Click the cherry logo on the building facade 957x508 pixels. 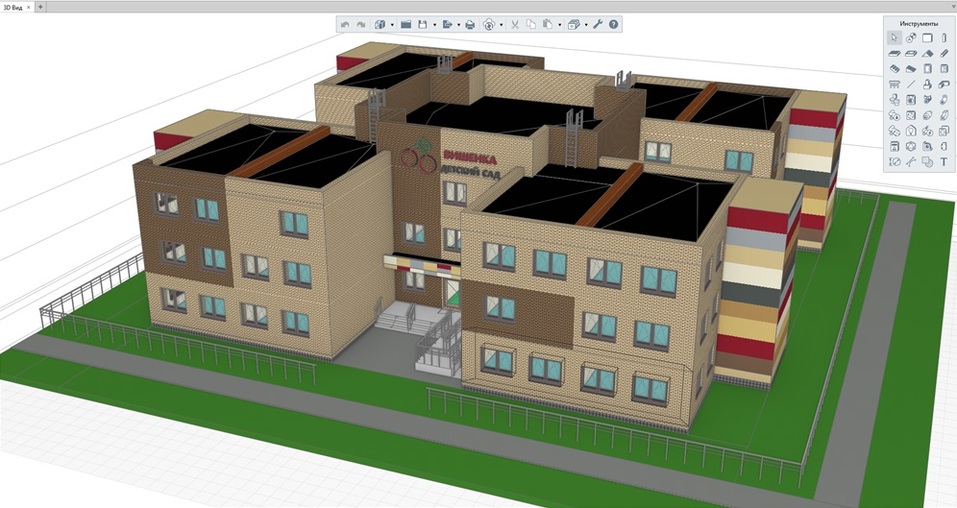[x=418, y=156]
